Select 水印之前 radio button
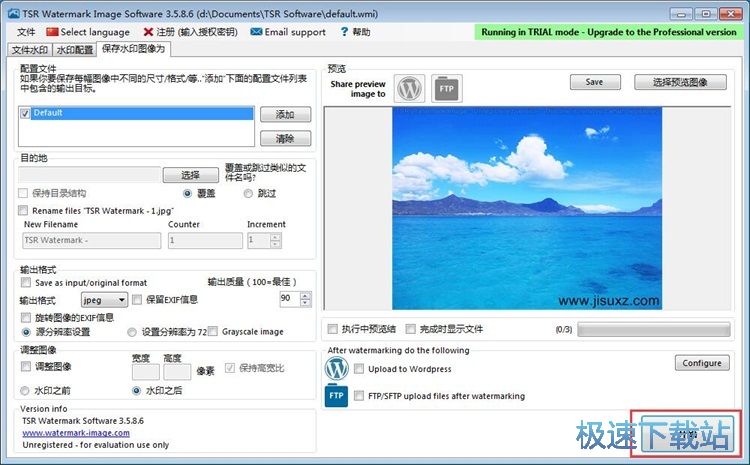Viewport: 750px width, 465px height. (25, 391)
